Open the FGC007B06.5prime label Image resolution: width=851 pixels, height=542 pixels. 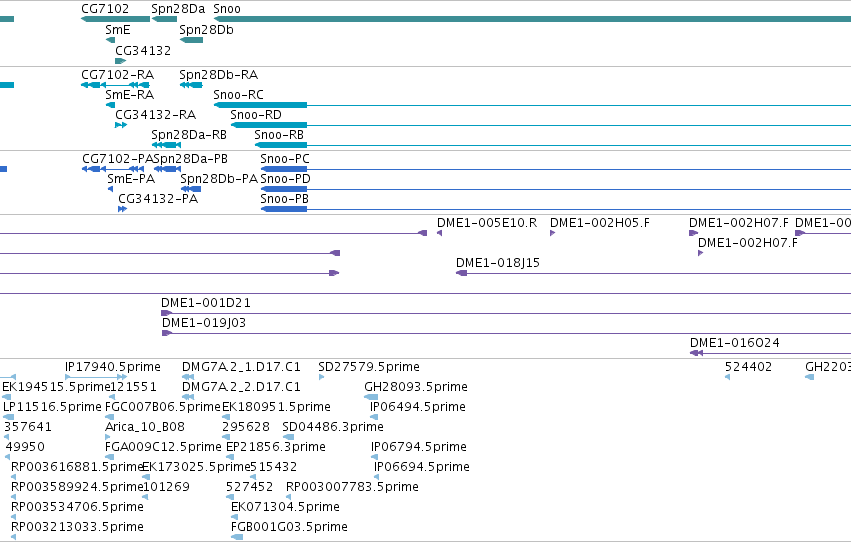coord(163,407)
